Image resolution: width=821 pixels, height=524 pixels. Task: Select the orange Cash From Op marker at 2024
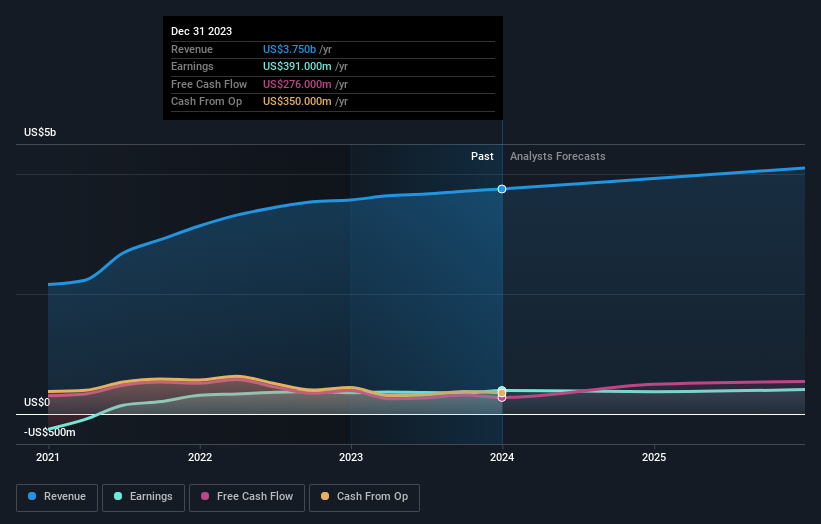(x=502, y=393)
